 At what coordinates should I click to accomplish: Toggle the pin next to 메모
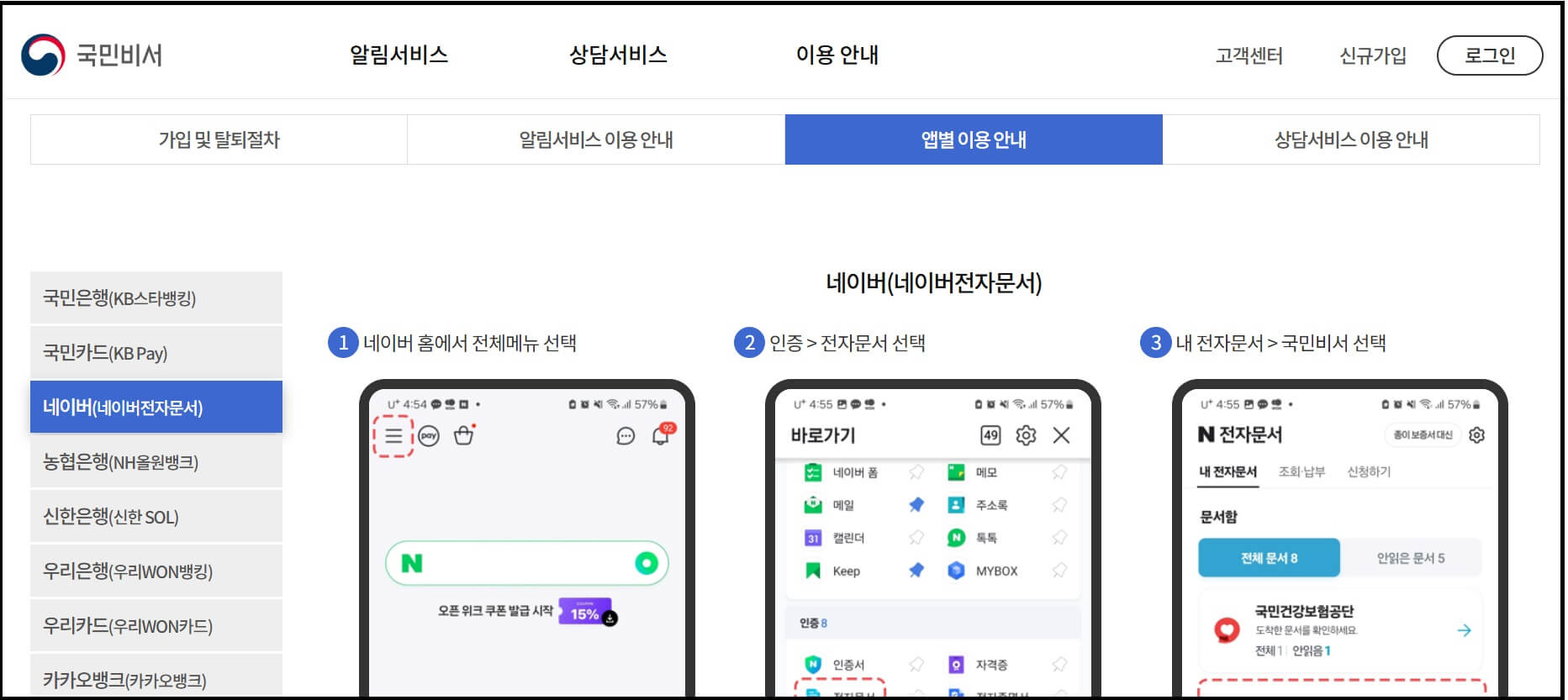1059,472
